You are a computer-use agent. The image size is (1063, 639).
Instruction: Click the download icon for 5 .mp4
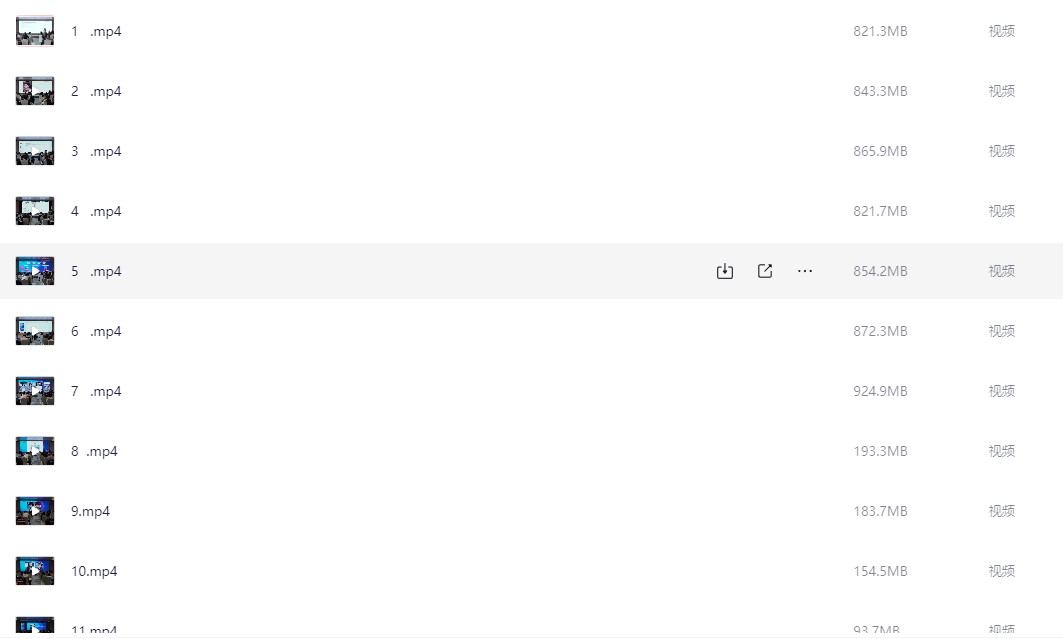725,271
